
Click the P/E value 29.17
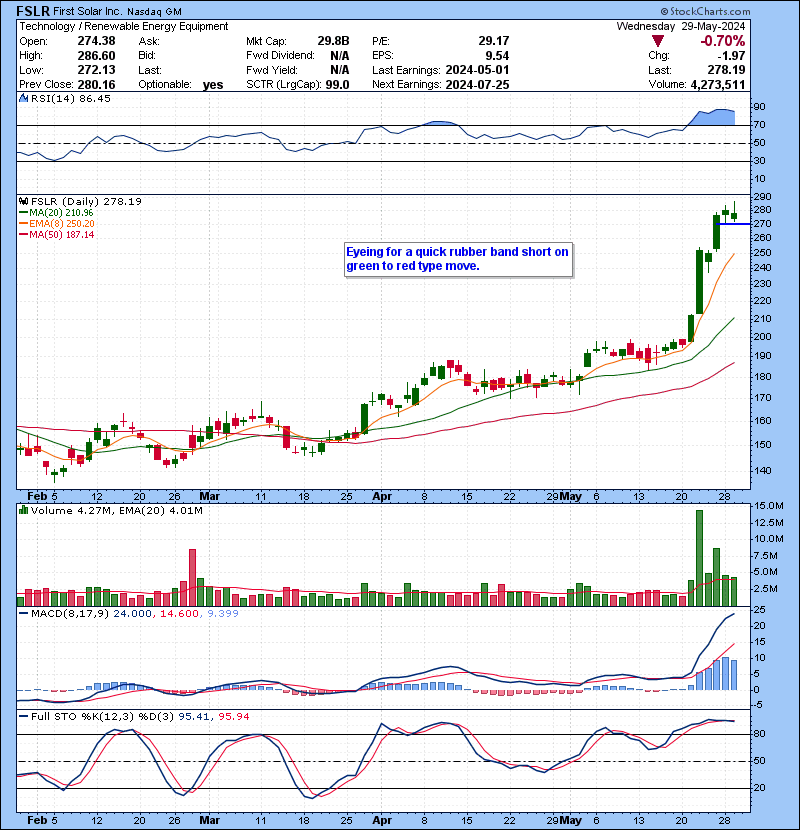tap(494, 41)
